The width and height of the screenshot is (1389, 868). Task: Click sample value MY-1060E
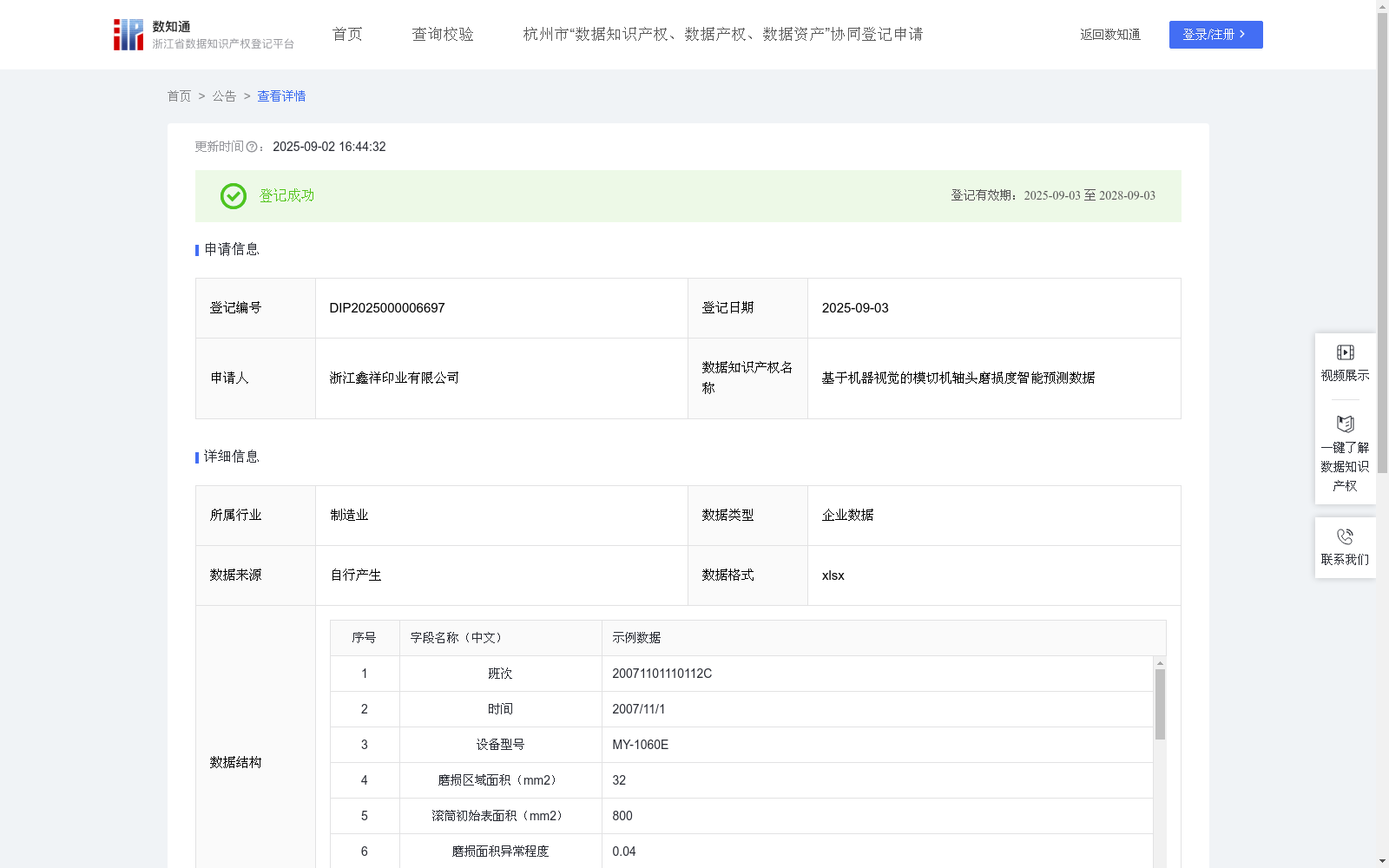click(640, 745)
